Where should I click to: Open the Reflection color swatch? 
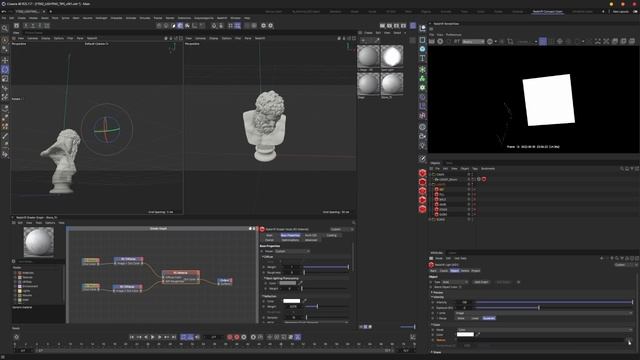click(x=291, y=301)
